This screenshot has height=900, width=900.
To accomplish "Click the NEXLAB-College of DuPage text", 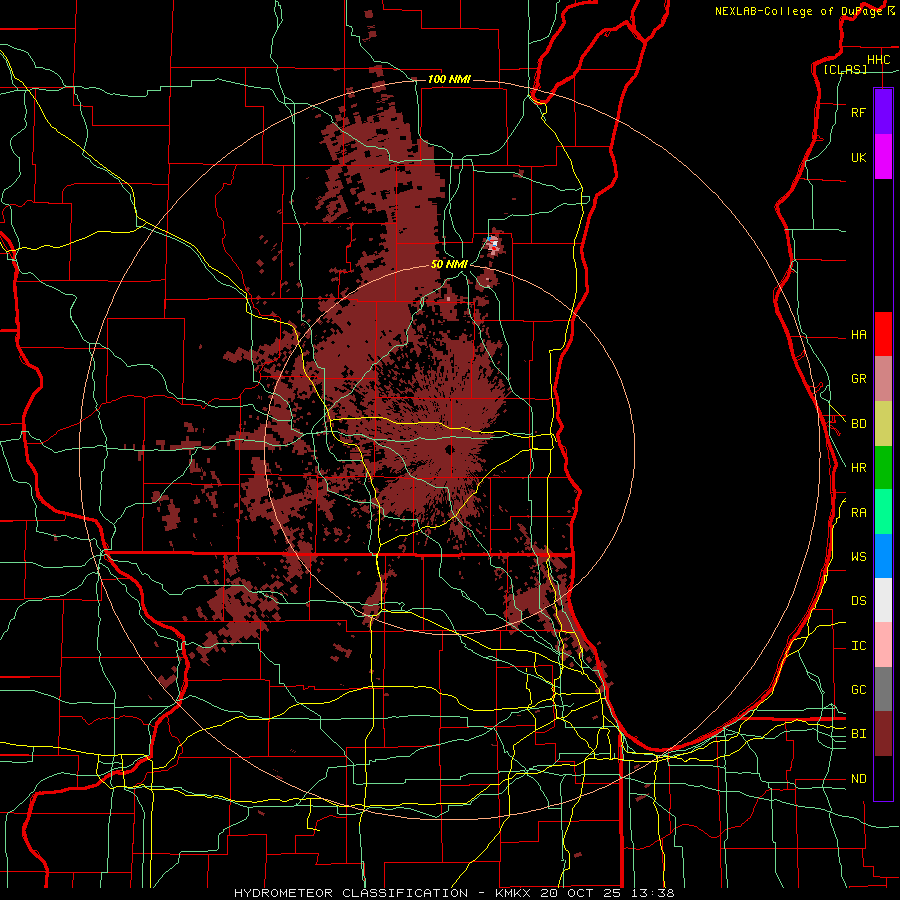I will tap(799, 11).
